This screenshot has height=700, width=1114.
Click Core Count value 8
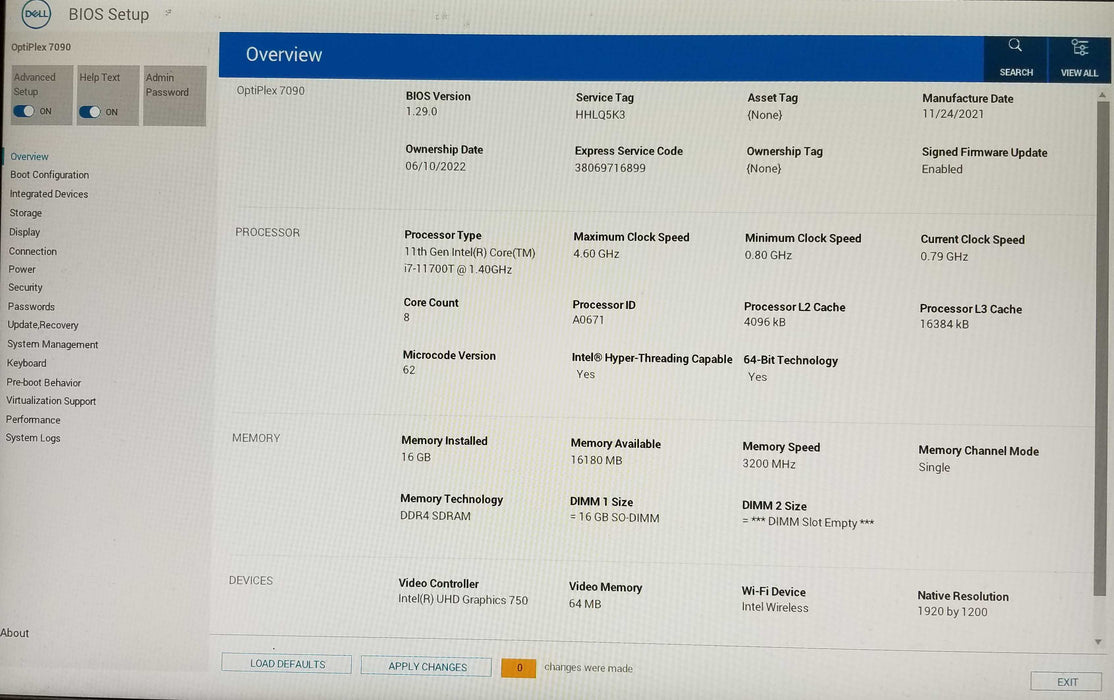pos(406,318)
